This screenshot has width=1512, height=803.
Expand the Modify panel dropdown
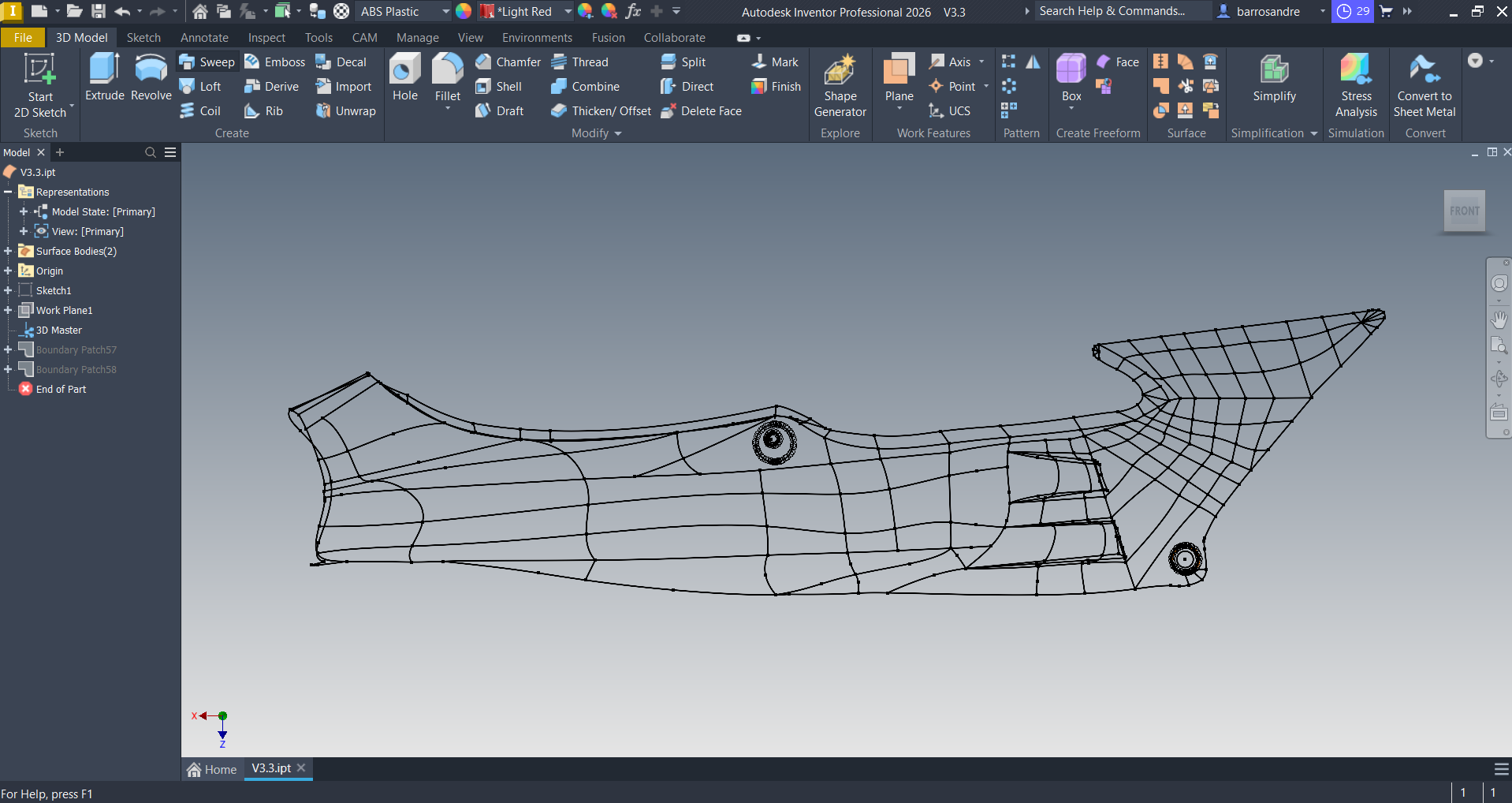[617, 133]
